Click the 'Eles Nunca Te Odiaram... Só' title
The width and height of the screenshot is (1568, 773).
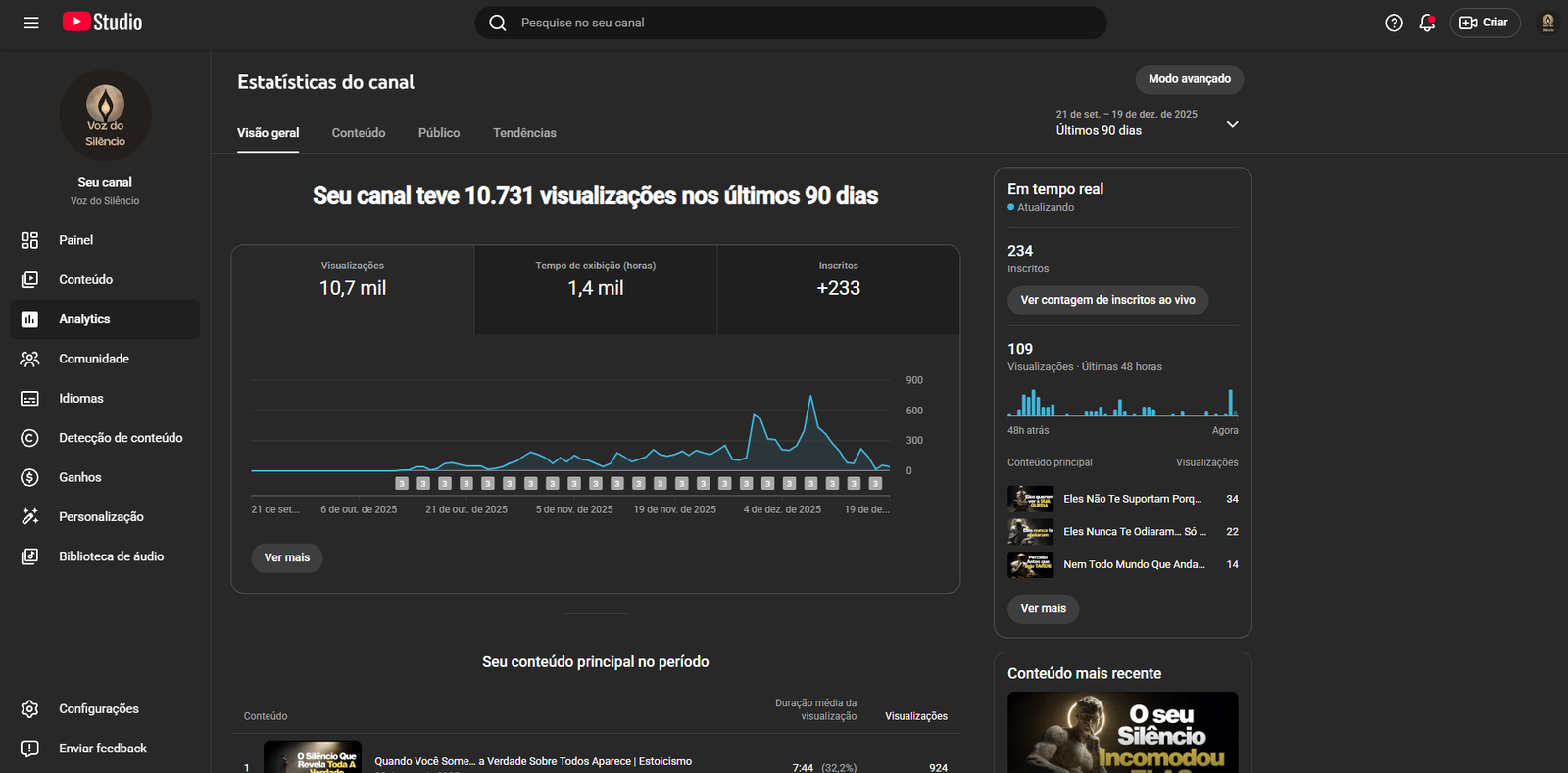[1135, 532]
